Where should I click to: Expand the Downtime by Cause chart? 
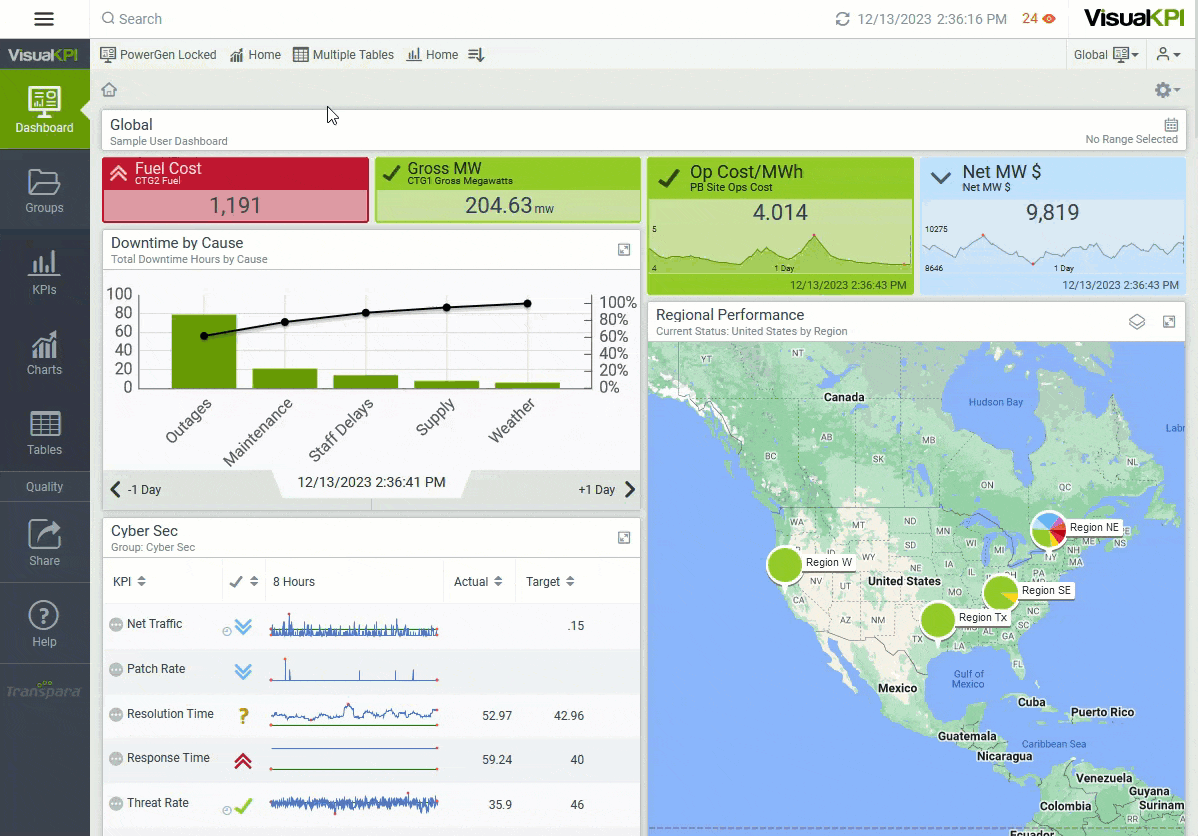tap(624, 250)
